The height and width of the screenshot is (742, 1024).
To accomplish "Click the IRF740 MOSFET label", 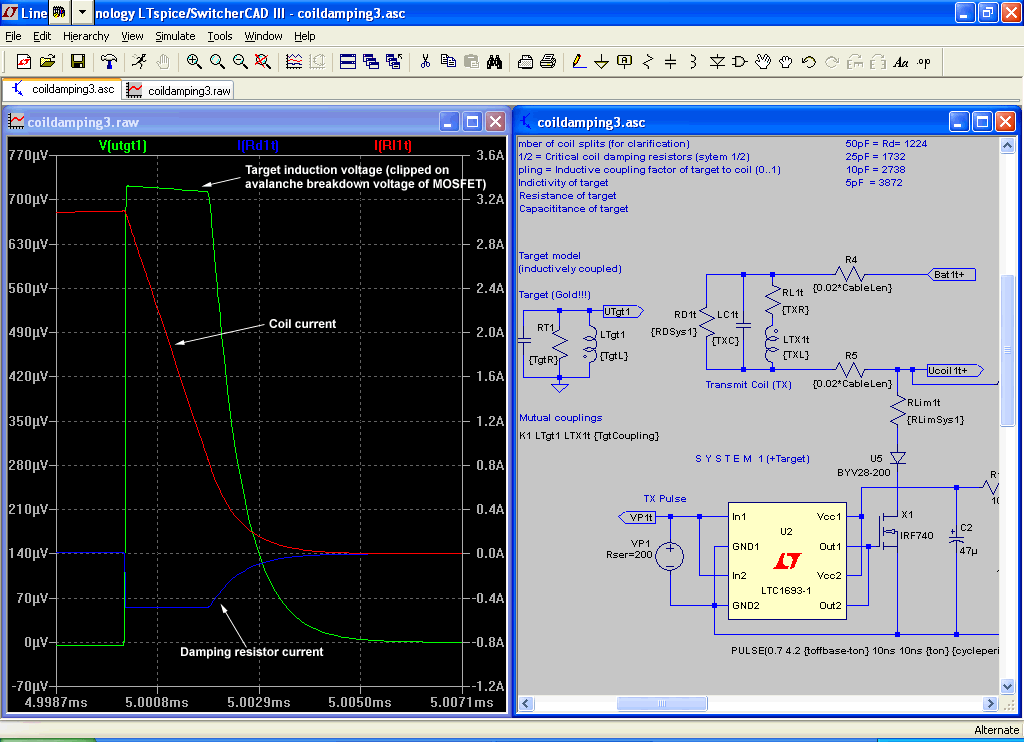I will (x=917, y=536).
